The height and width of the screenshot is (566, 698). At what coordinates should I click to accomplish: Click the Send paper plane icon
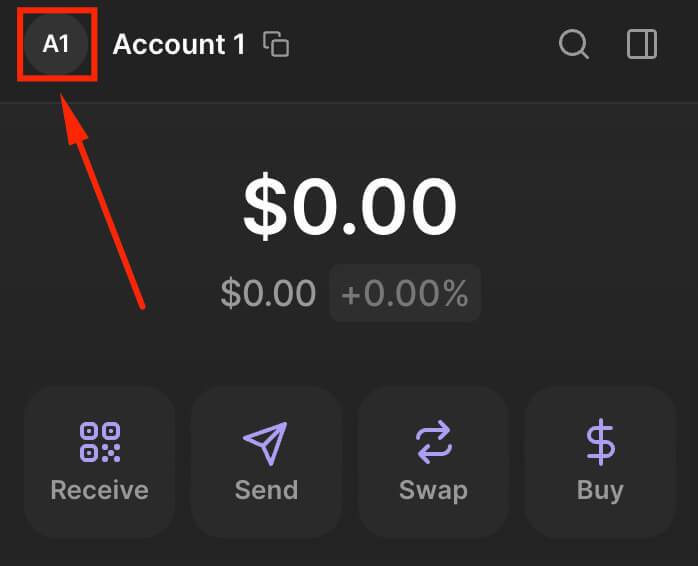[x=265, y=442]
